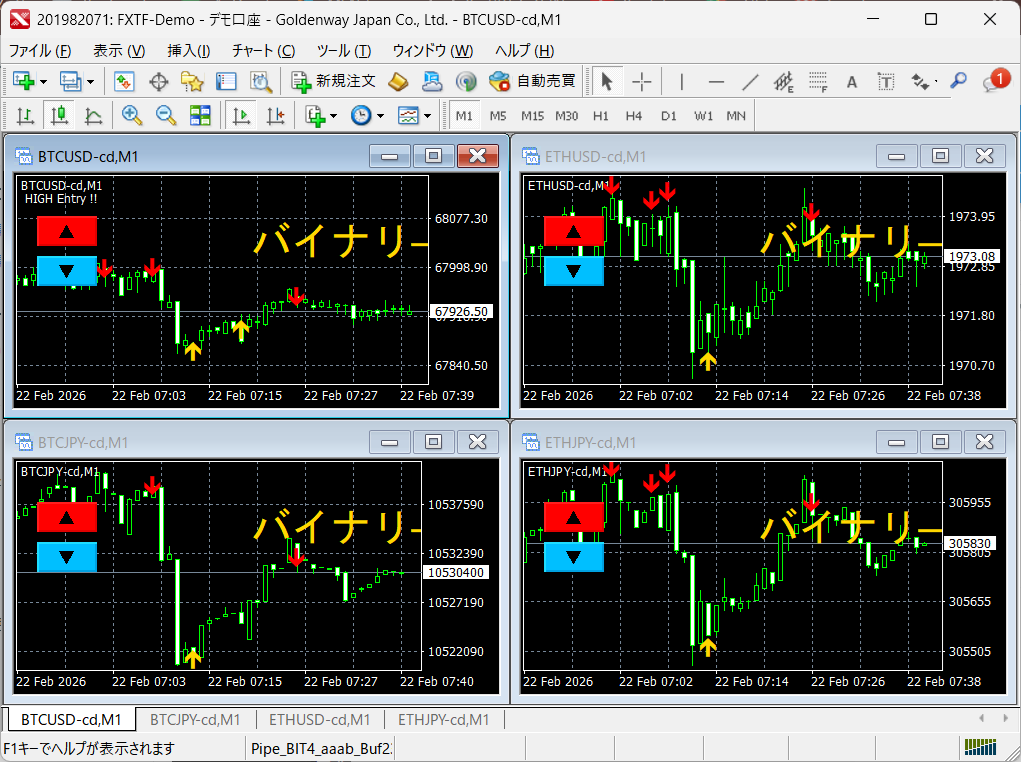
Task: Click the blue down button on ETHJPY chart
Action: [x=574, y=557]
